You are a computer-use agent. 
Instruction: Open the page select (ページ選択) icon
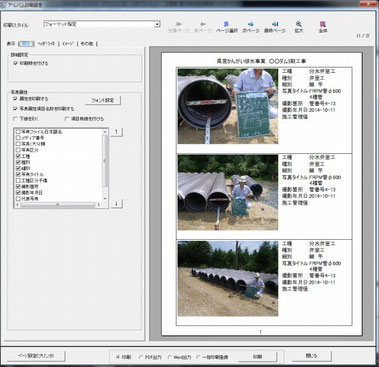click(227, 24)
